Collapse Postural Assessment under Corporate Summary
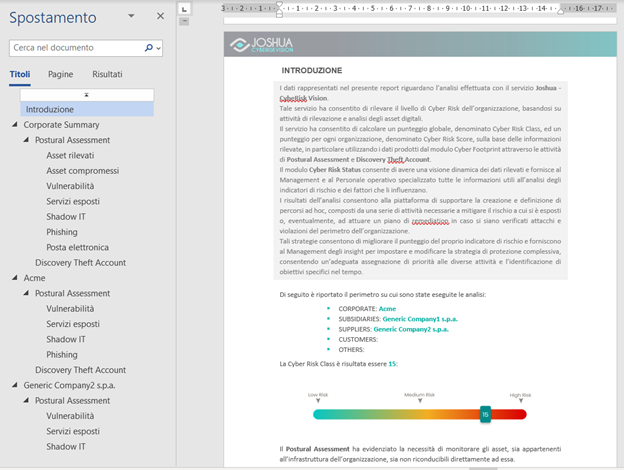This screenshot has width=624, height=470. (x=26, y=140)
